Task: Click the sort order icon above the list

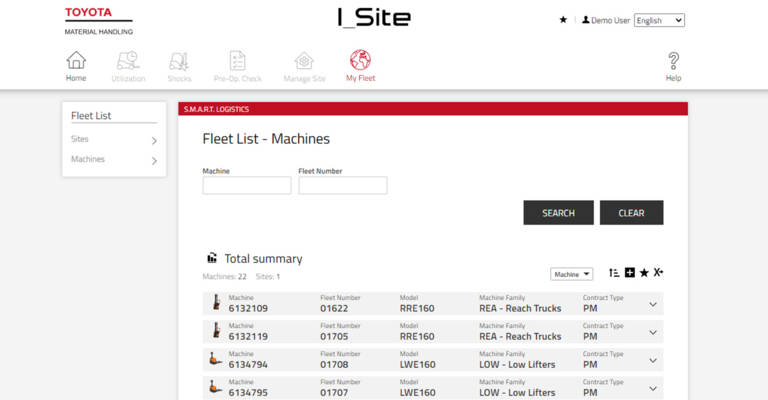Action: tap(614, 273)
